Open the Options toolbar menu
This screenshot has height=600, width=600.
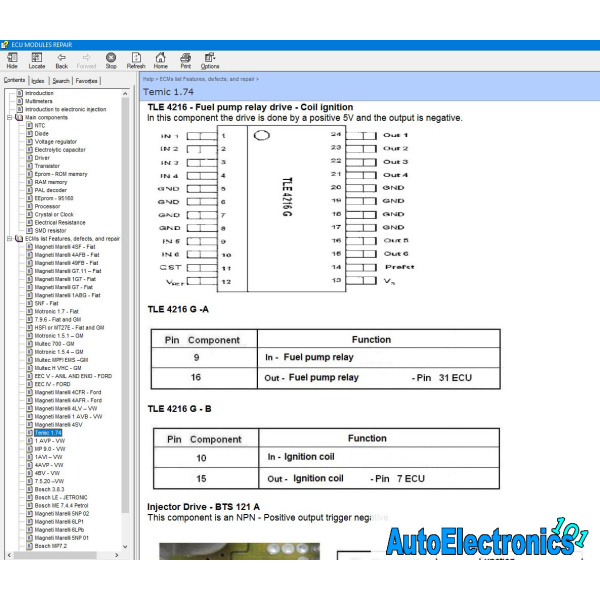(x=210, y=60)
